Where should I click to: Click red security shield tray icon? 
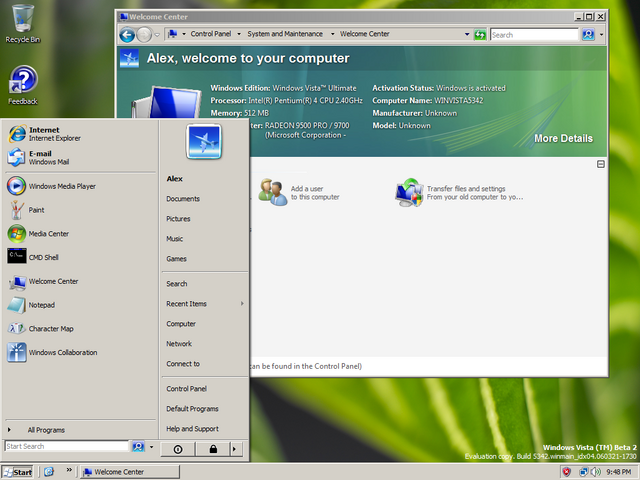pyautogui.click(x=567, y=472)
